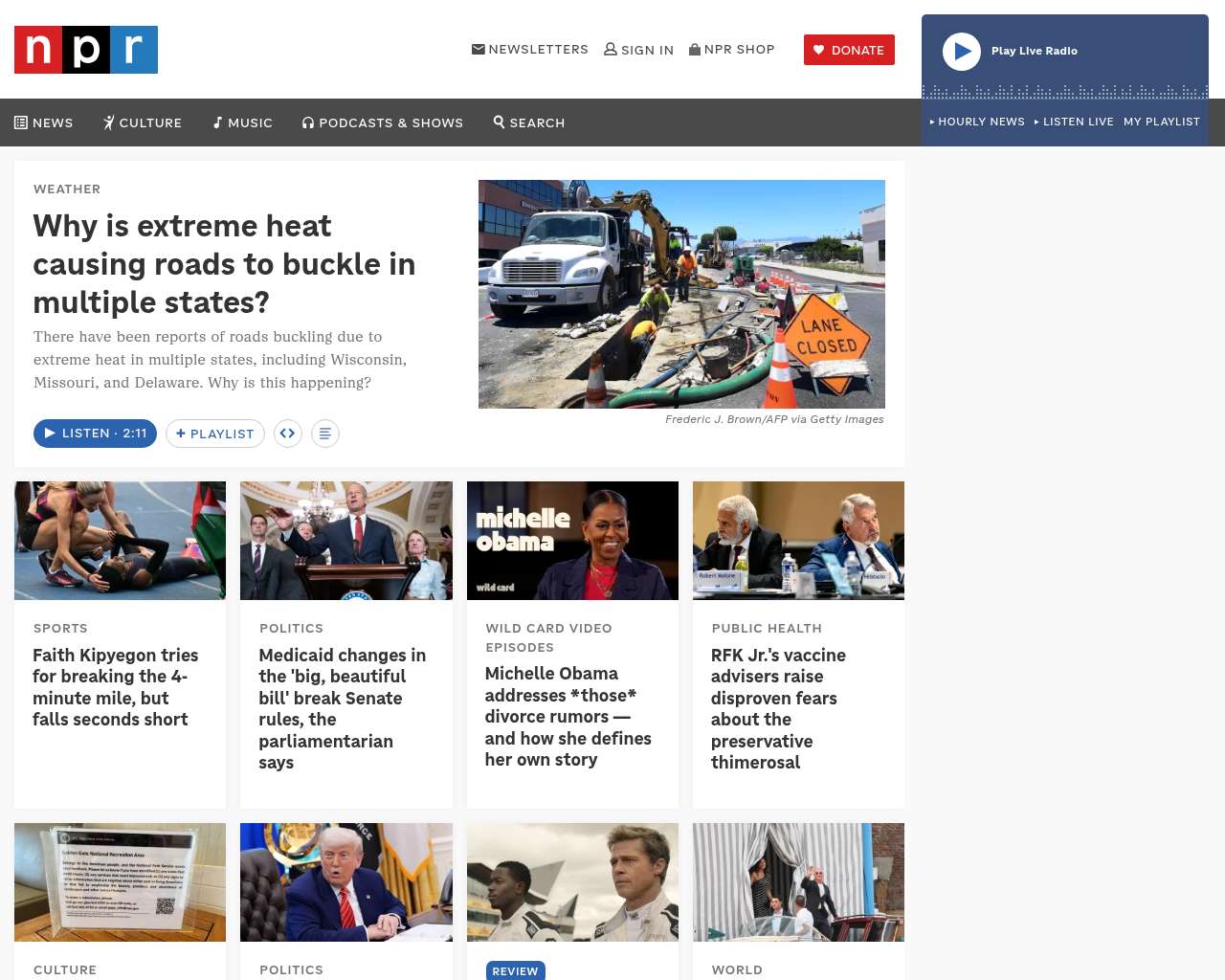
Task: Open Wild Card Video Episodes label
Action: tap(548, 638)
